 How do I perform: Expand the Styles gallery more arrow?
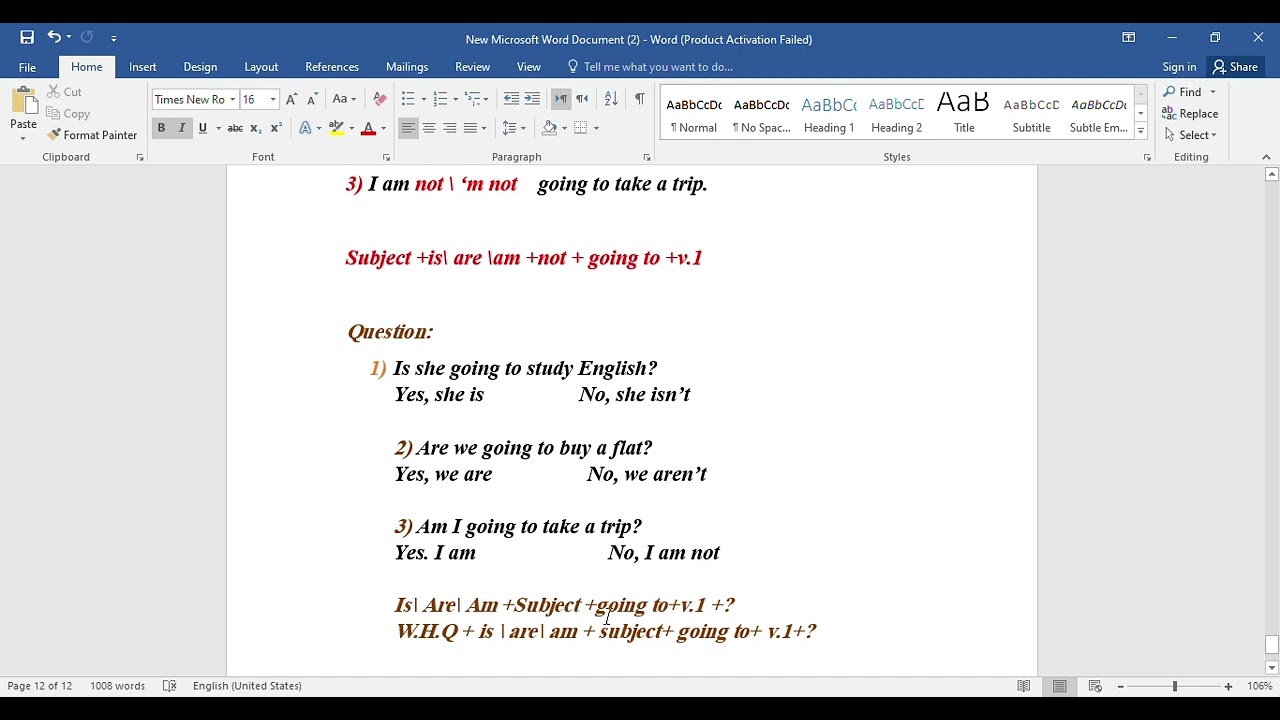1141,132
